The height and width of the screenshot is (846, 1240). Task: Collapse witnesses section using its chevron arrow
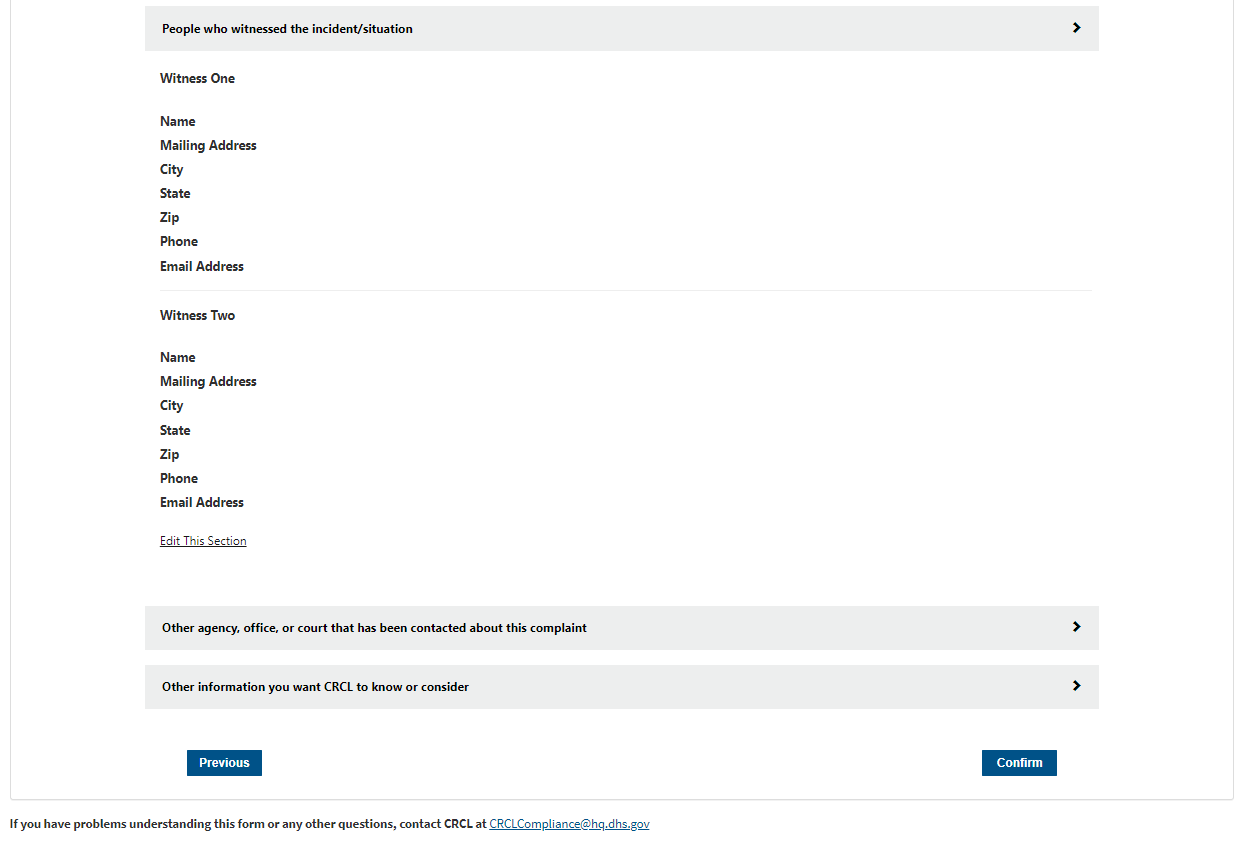pos(1076,28)
